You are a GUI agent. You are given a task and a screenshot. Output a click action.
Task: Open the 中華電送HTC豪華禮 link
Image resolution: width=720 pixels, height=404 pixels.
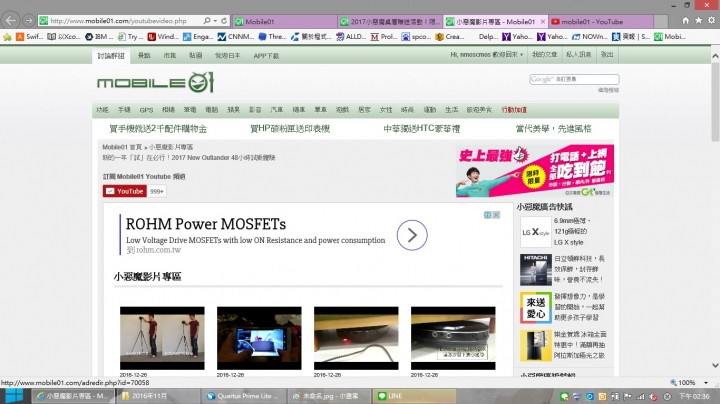click(x=422, y=129)
